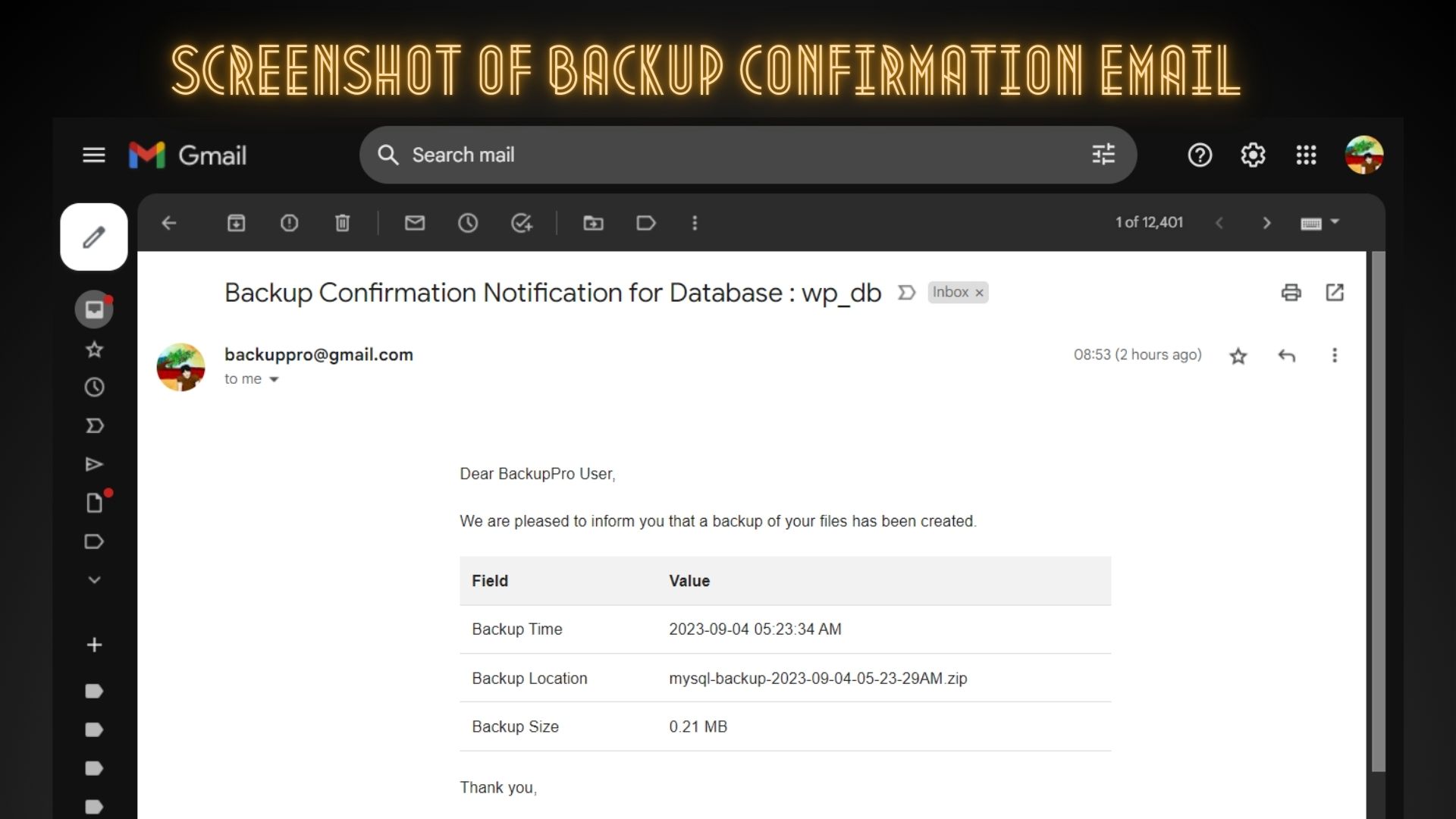
Task: Expand More labels in left sidebar
Action: click(94, 580)
